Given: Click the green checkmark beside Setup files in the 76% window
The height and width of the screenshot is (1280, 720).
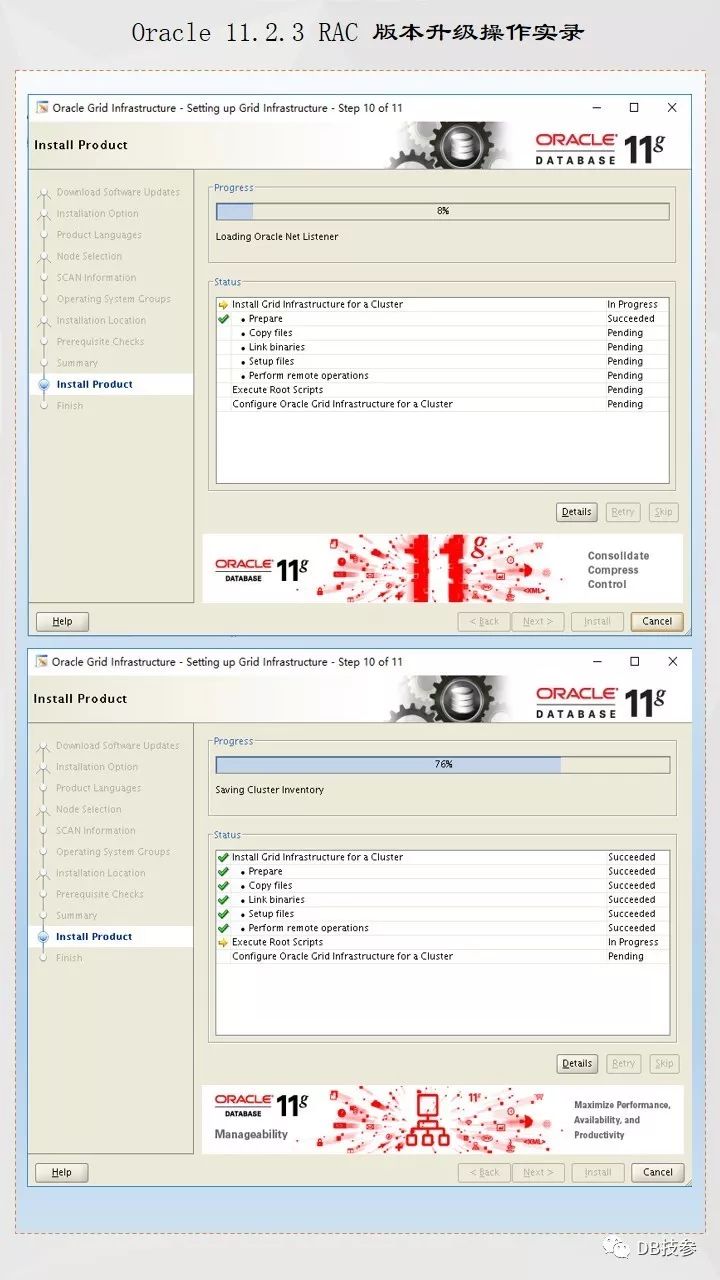Looking at the screenshot, I should [x=223, y=914].
